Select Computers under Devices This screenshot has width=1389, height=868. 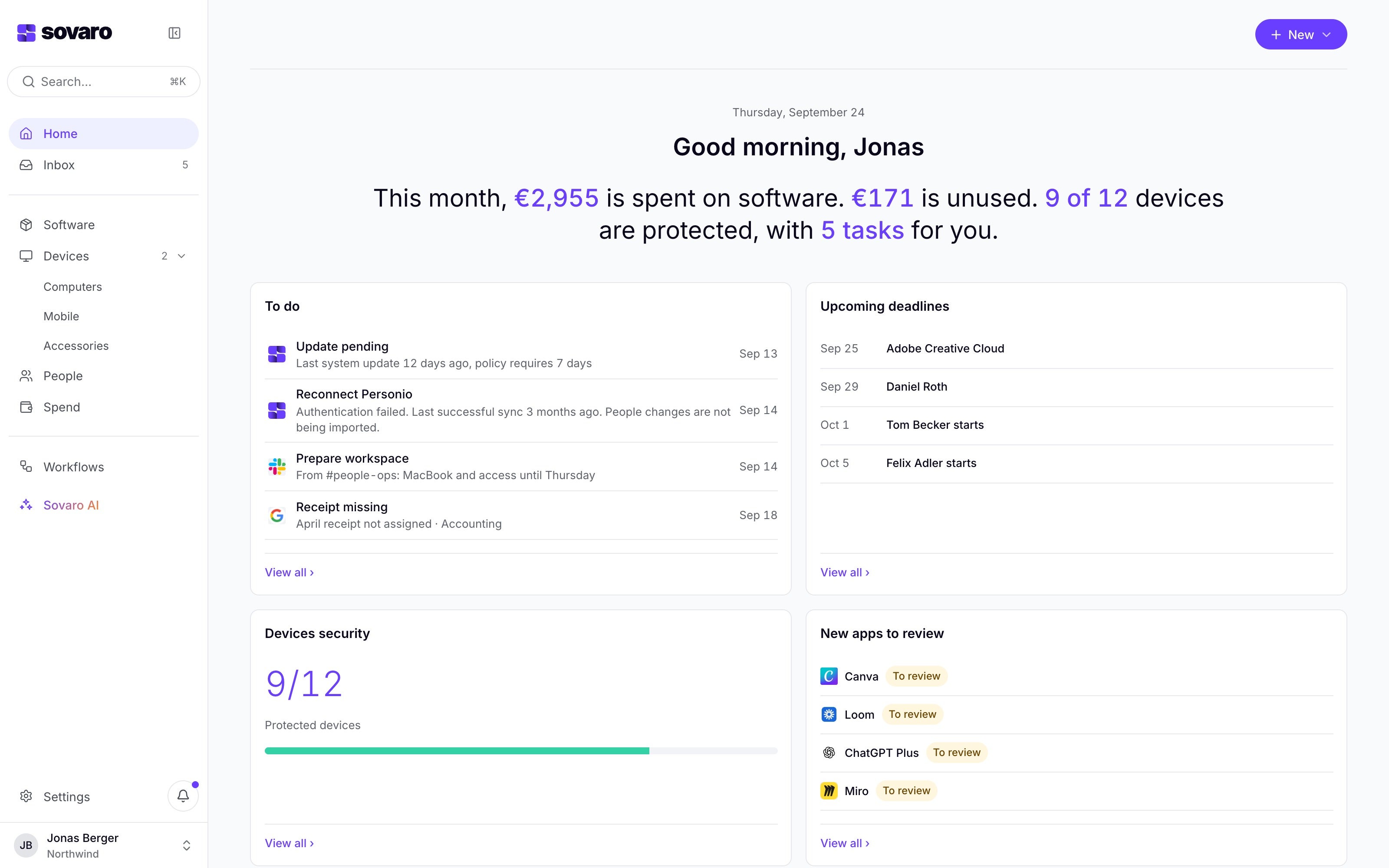[73, 287]
